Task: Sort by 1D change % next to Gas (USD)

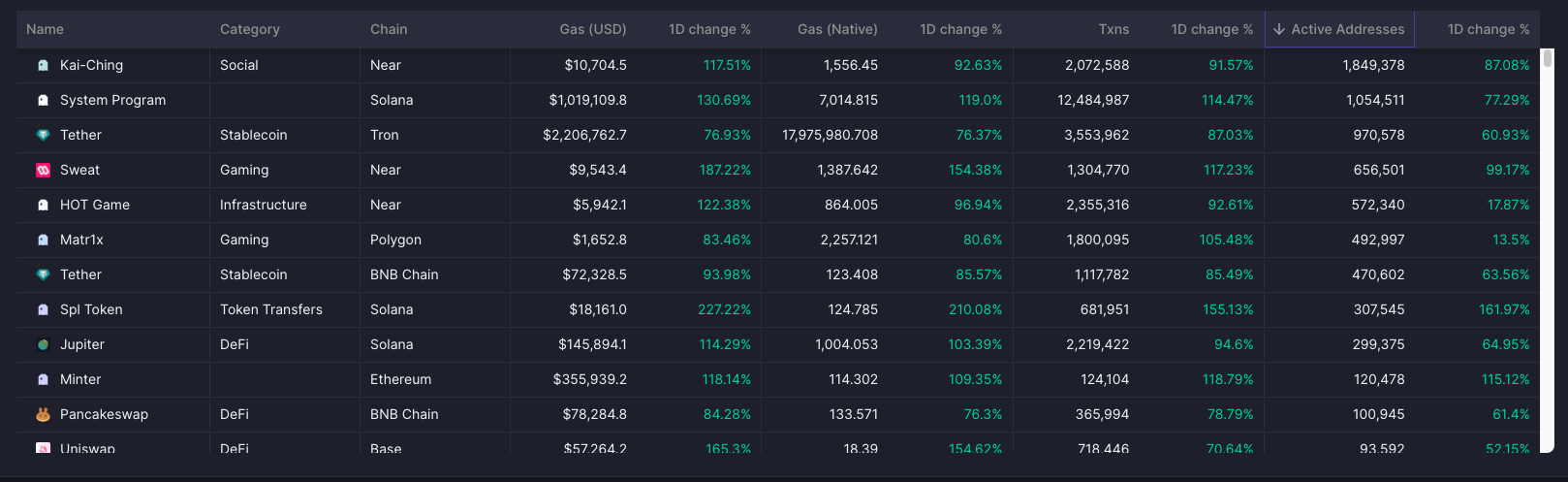Action: (709, 29)
